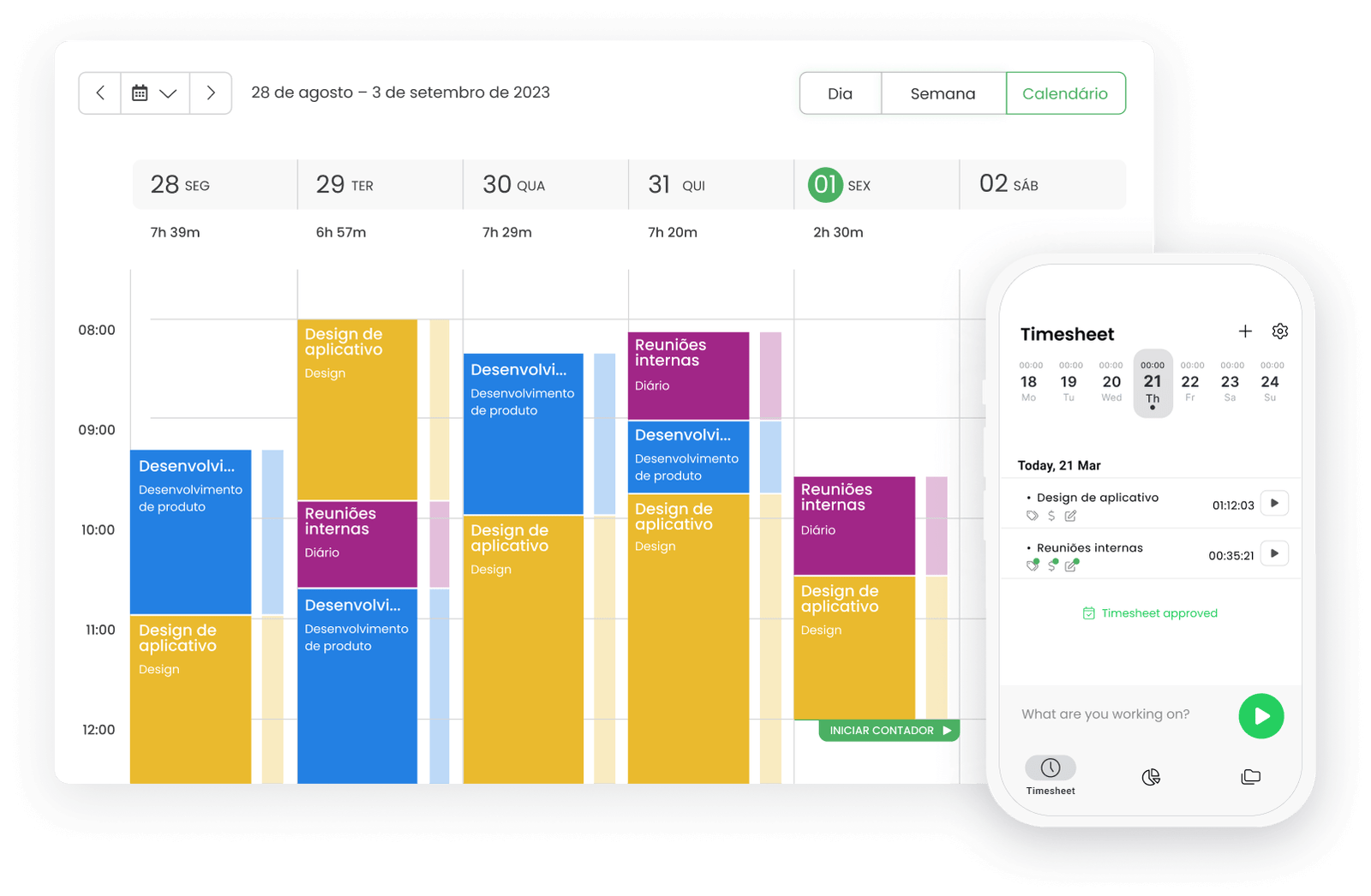Select the Timesheet clock icon in bottom navigation
Screen dimensions: 1371x896
coord(1051,768)
